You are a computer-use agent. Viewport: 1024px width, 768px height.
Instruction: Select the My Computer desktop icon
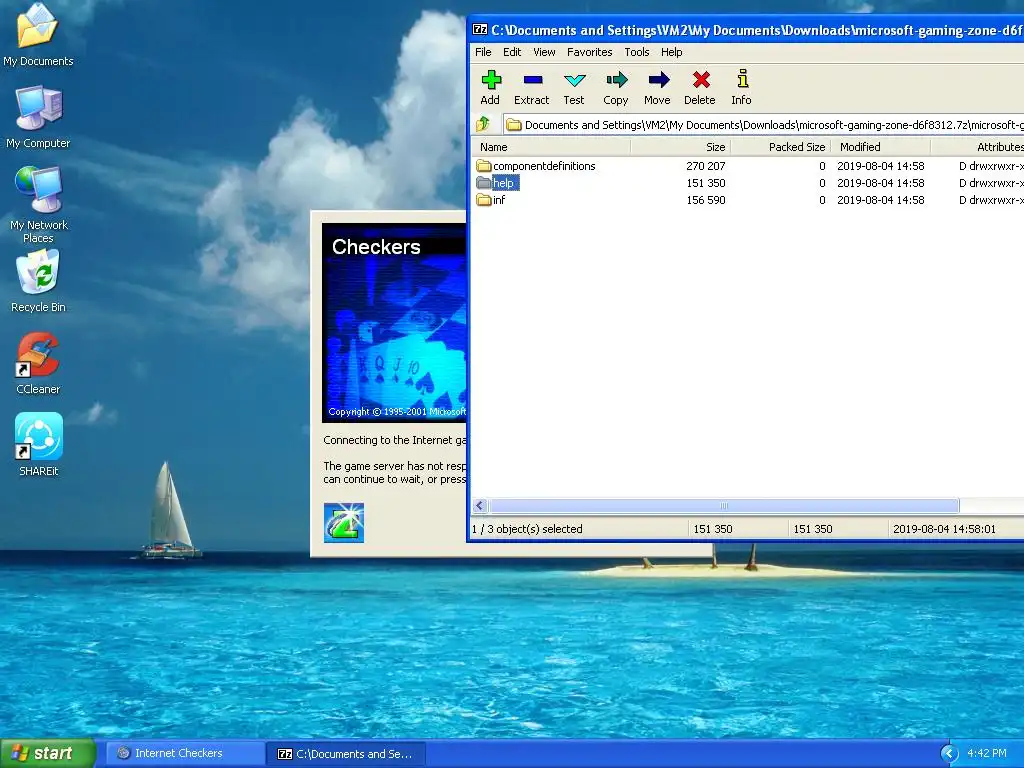[38, 118]
